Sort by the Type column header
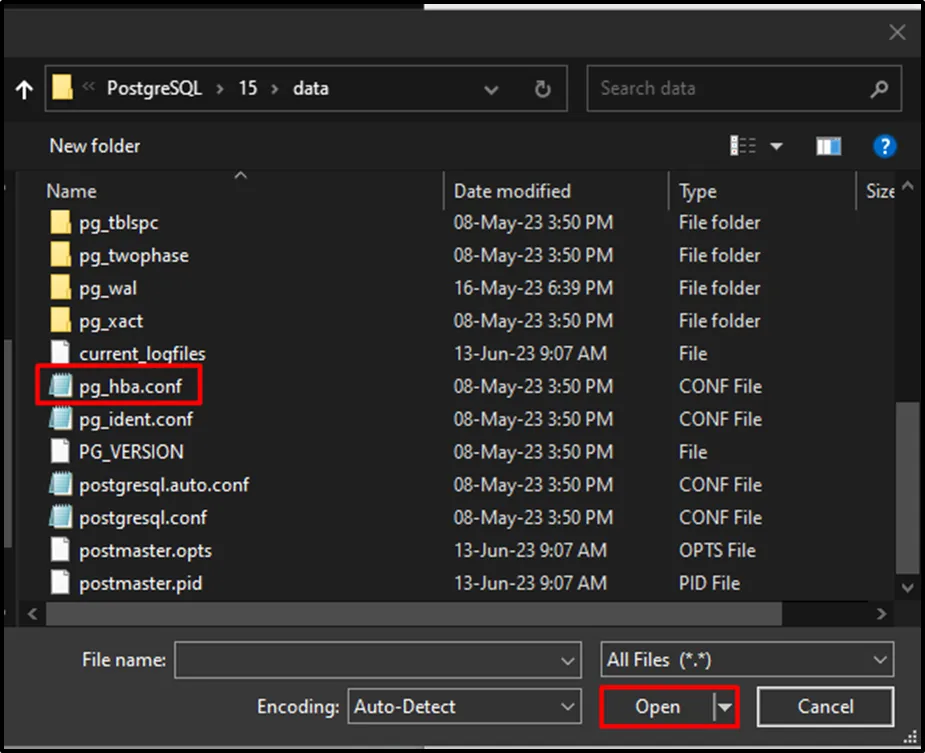This screenshot has height=753, width=925. [x=698, y=191]
